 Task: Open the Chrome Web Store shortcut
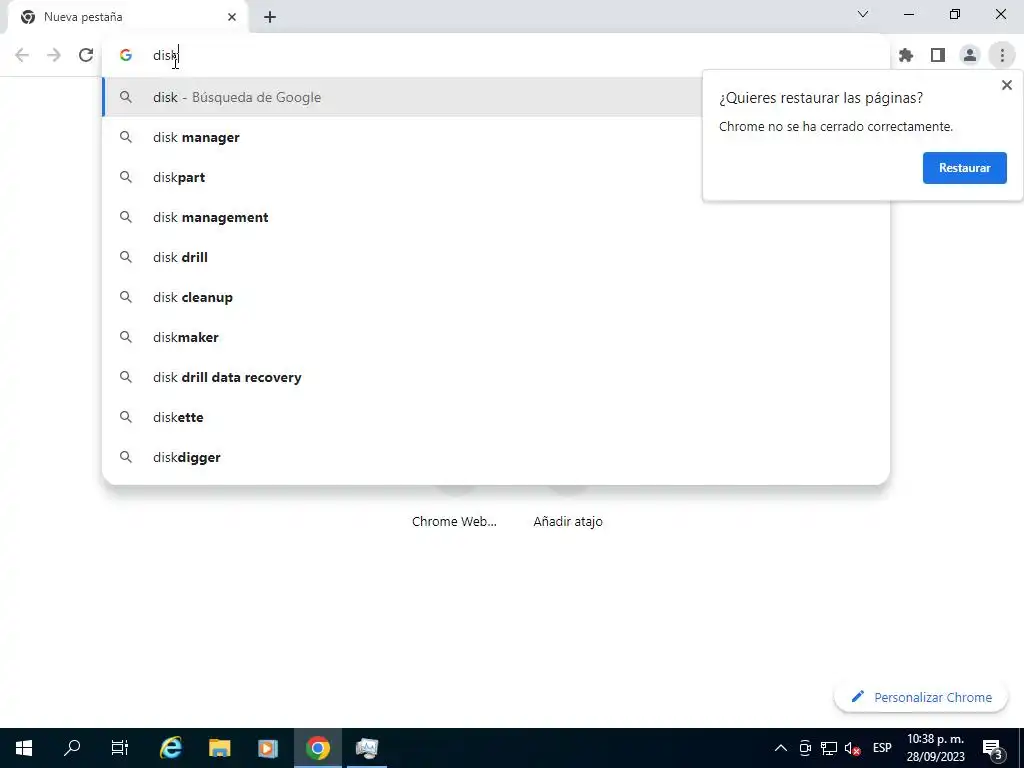pos(455,521)
